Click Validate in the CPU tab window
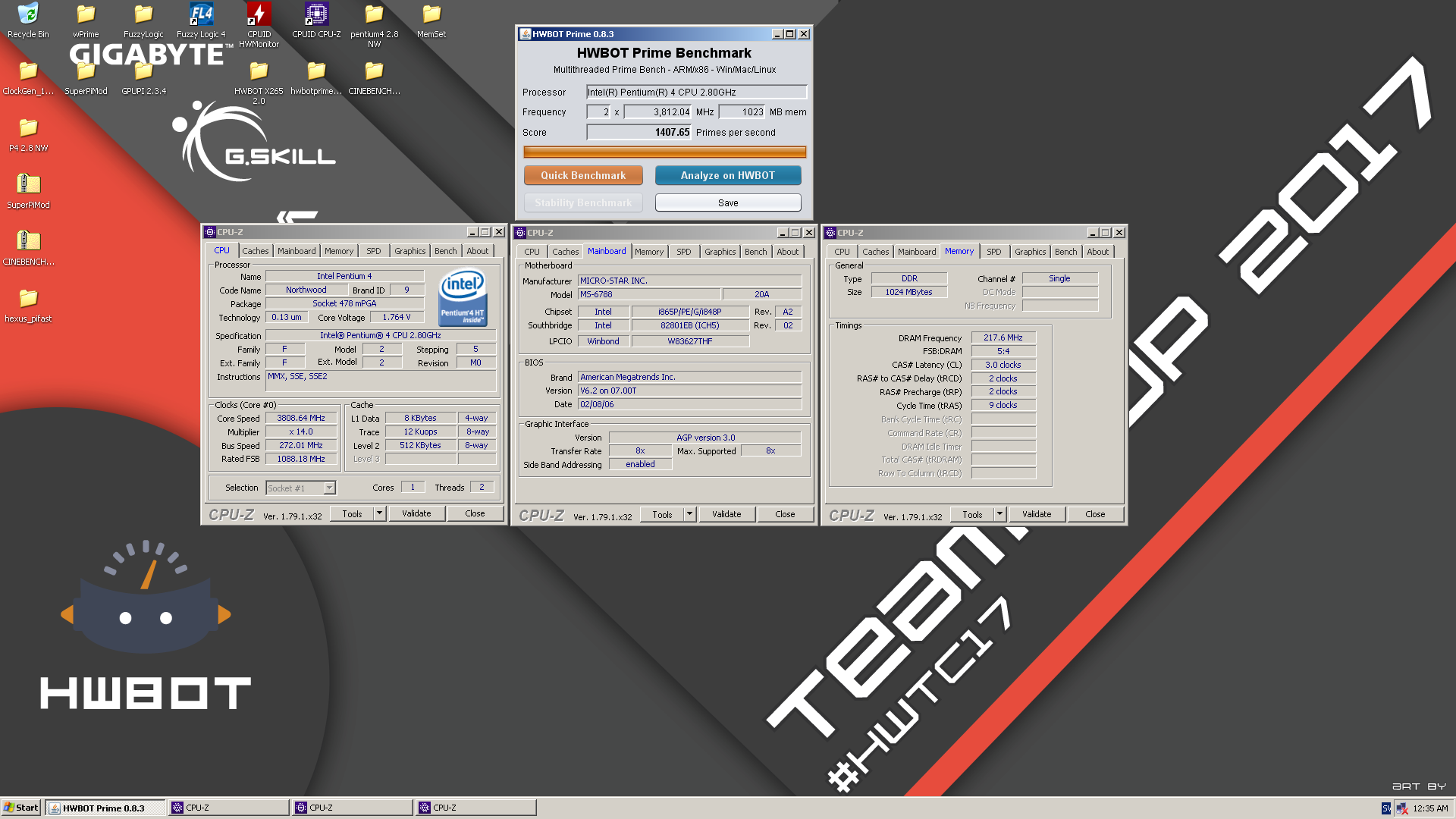This screenshot has width=1456, height=819. click(x=416, y=513)
